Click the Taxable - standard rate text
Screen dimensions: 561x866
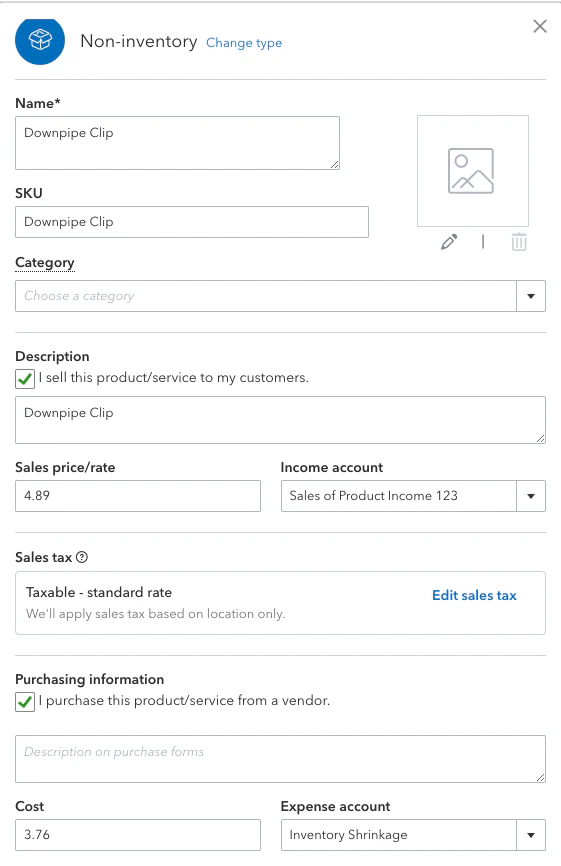[x=99, y=593]
